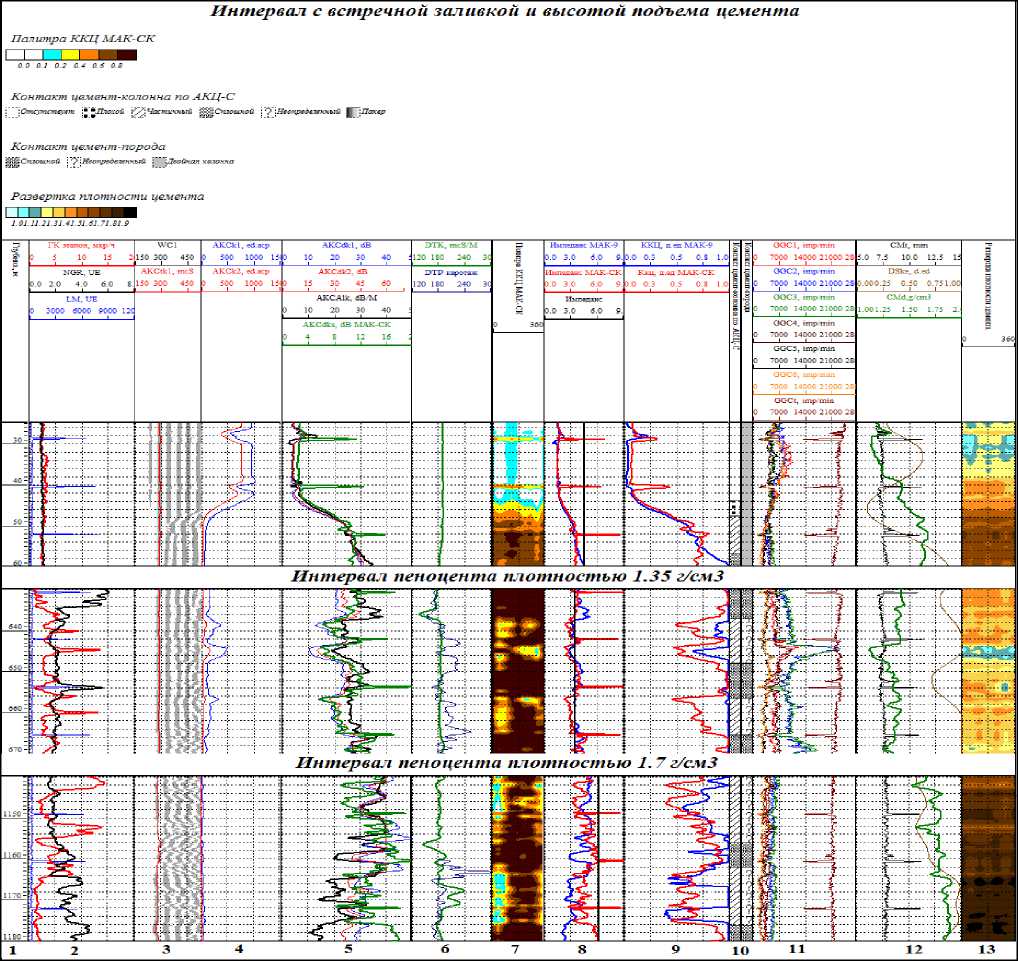Click heading 'Развертка плотности цемента'
The image size is (1018, 961).
[x=107, y=196]
